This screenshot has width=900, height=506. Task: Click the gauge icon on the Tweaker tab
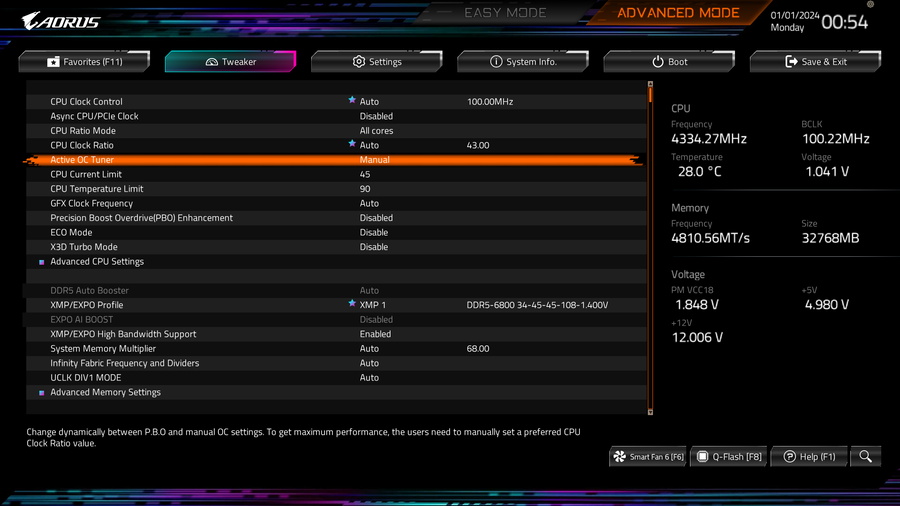pos(211,61)
